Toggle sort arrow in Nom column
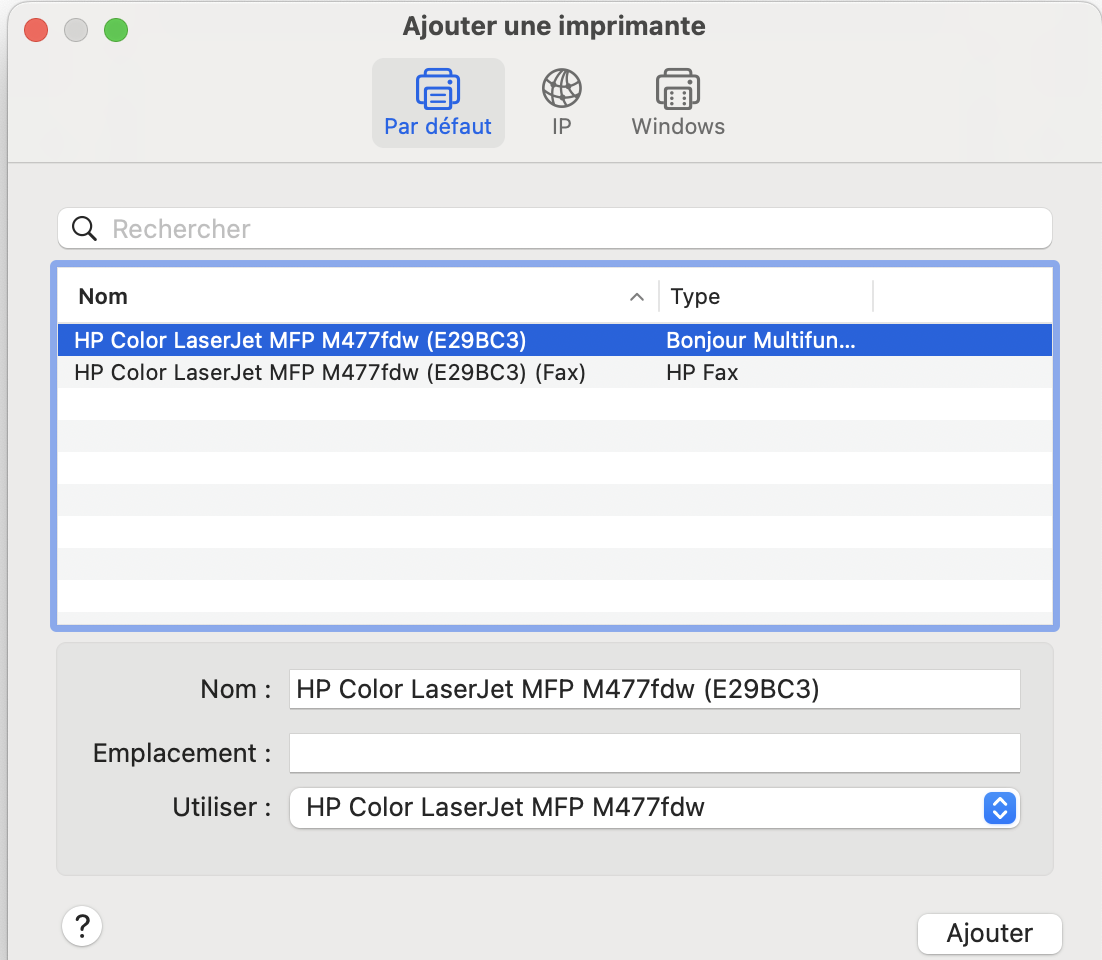Screen dimensions: 1102x960 [x=635, y=297]
